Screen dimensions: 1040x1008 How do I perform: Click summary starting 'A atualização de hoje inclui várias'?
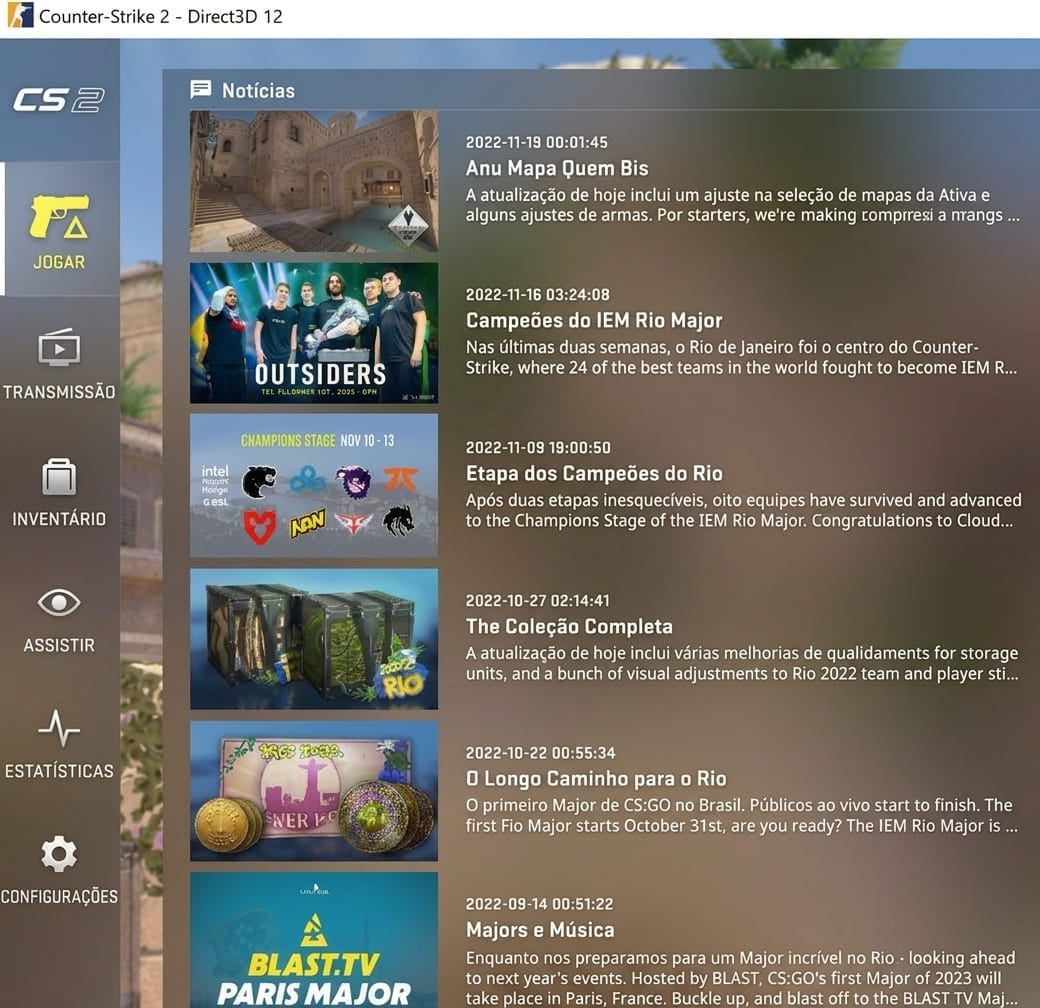[x=742, y=663]
